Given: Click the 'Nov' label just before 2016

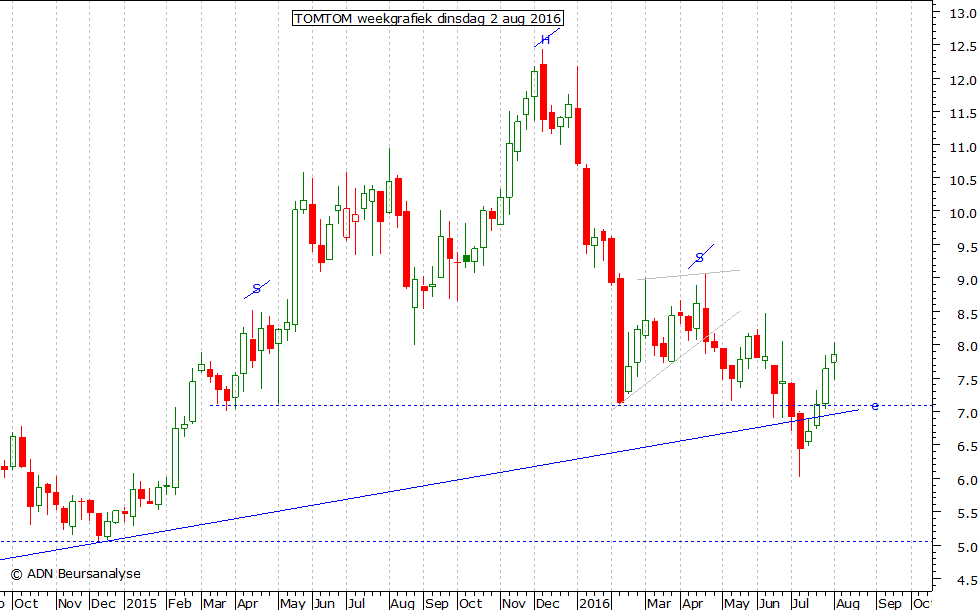Looking at the screenshot, I should click(x=514, y=603).
